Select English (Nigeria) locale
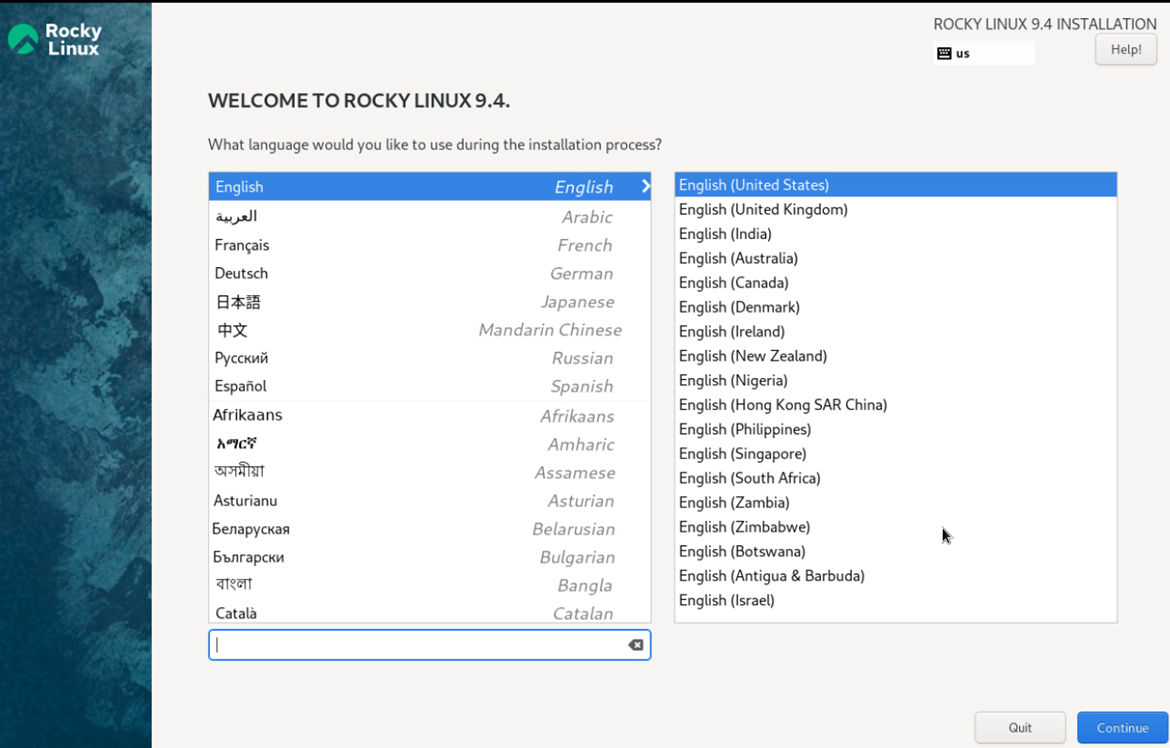This screenshot has height=748, width=1170. pyautogui.click(x=895, y=381)
